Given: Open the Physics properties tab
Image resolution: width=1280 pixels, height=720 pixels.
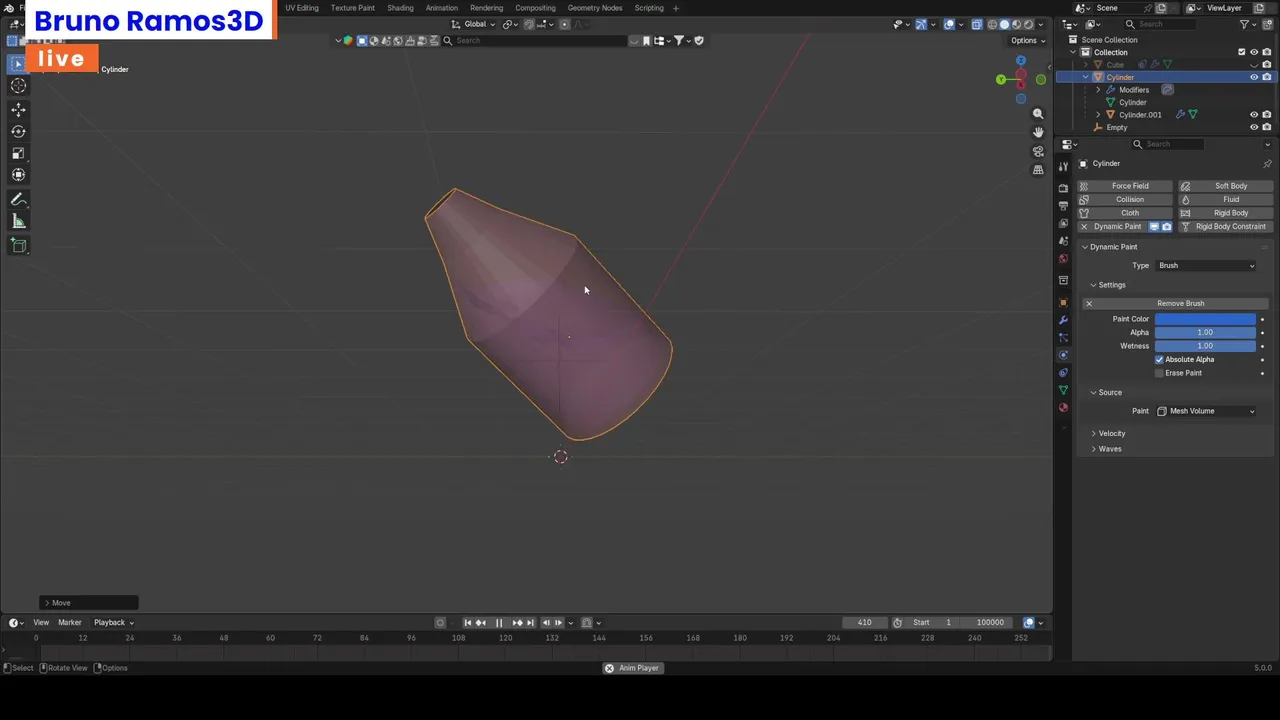Looking at the screenshot, I should pyautogui.click(x=1063, y=355).
